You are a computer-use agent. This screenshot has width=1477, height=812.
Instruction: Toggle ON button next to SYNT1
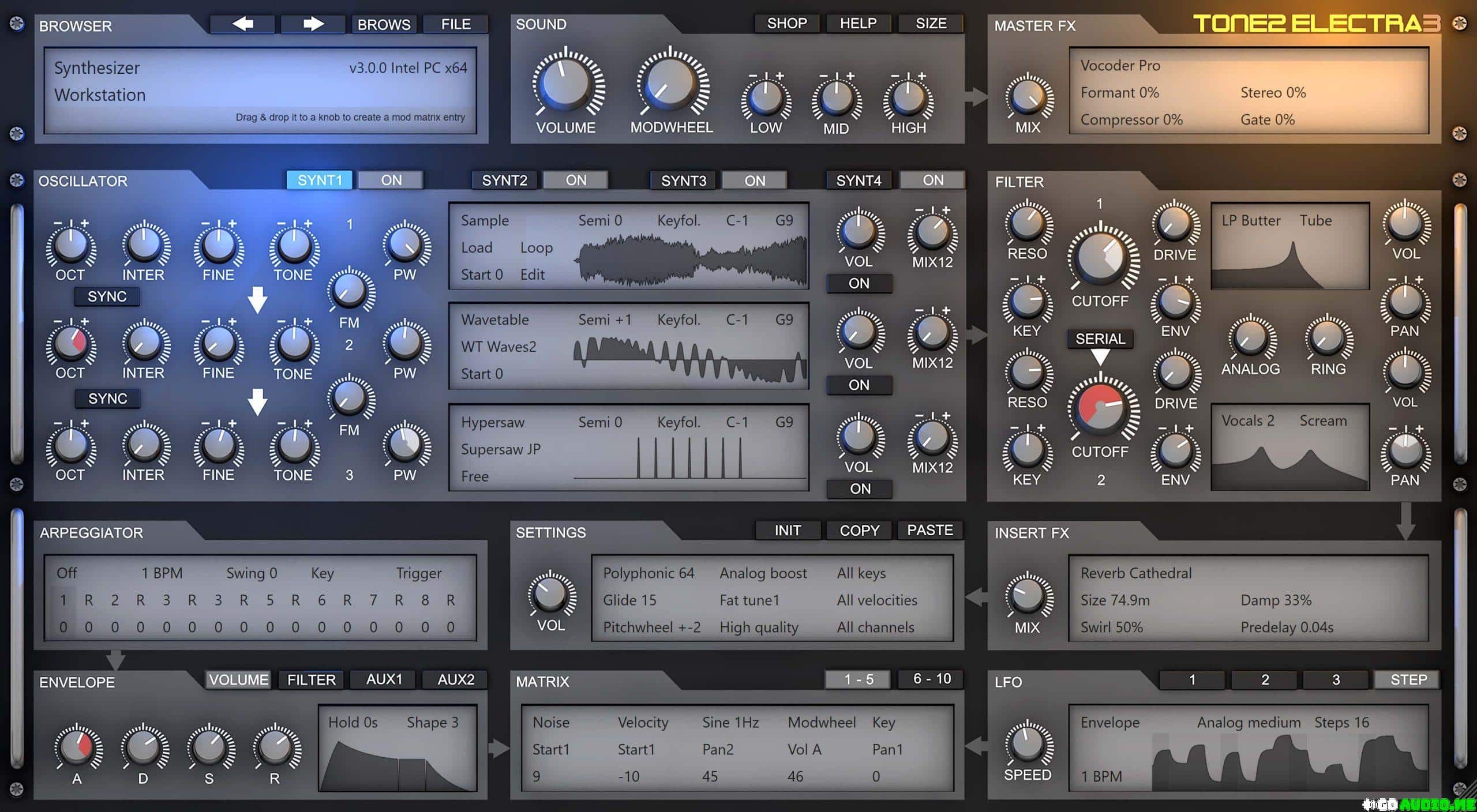[x=391, y=180]
